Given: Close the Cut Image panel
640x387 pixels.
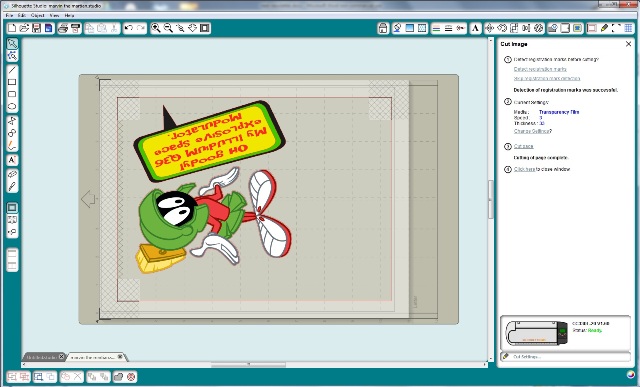Looking at the screenshot, I should (x=628, y=44).
